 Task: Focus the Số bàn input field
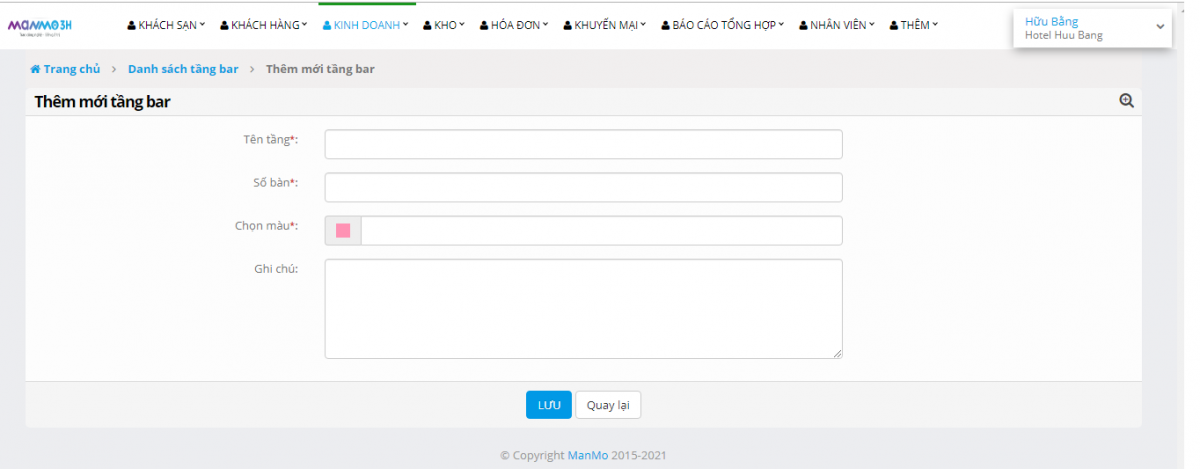(x=583, y=188)
